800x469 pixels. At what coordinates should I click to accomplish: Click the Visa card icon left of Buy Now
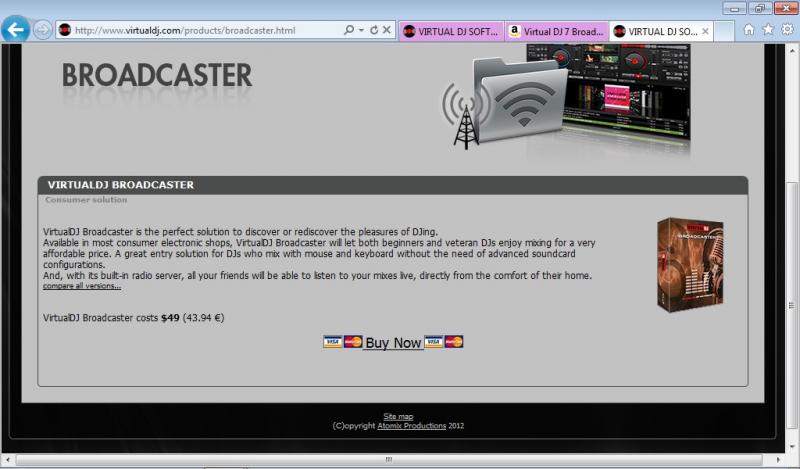(332, 341)
